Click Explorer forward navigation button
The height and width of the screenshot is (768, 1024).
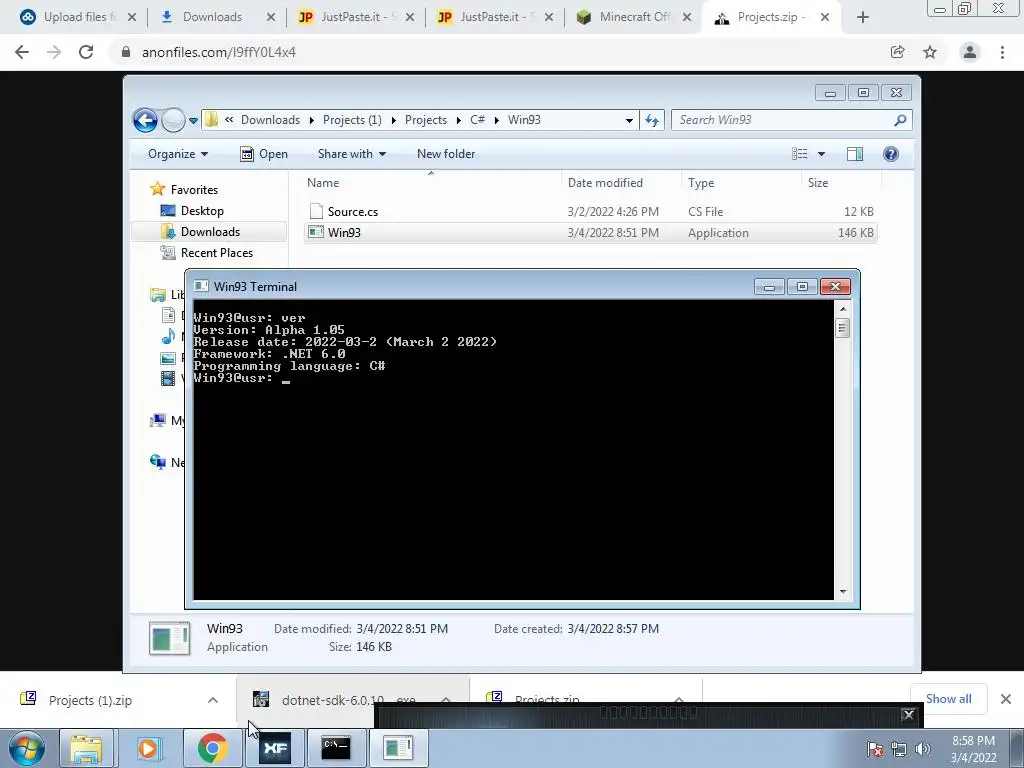pos(173,120)
